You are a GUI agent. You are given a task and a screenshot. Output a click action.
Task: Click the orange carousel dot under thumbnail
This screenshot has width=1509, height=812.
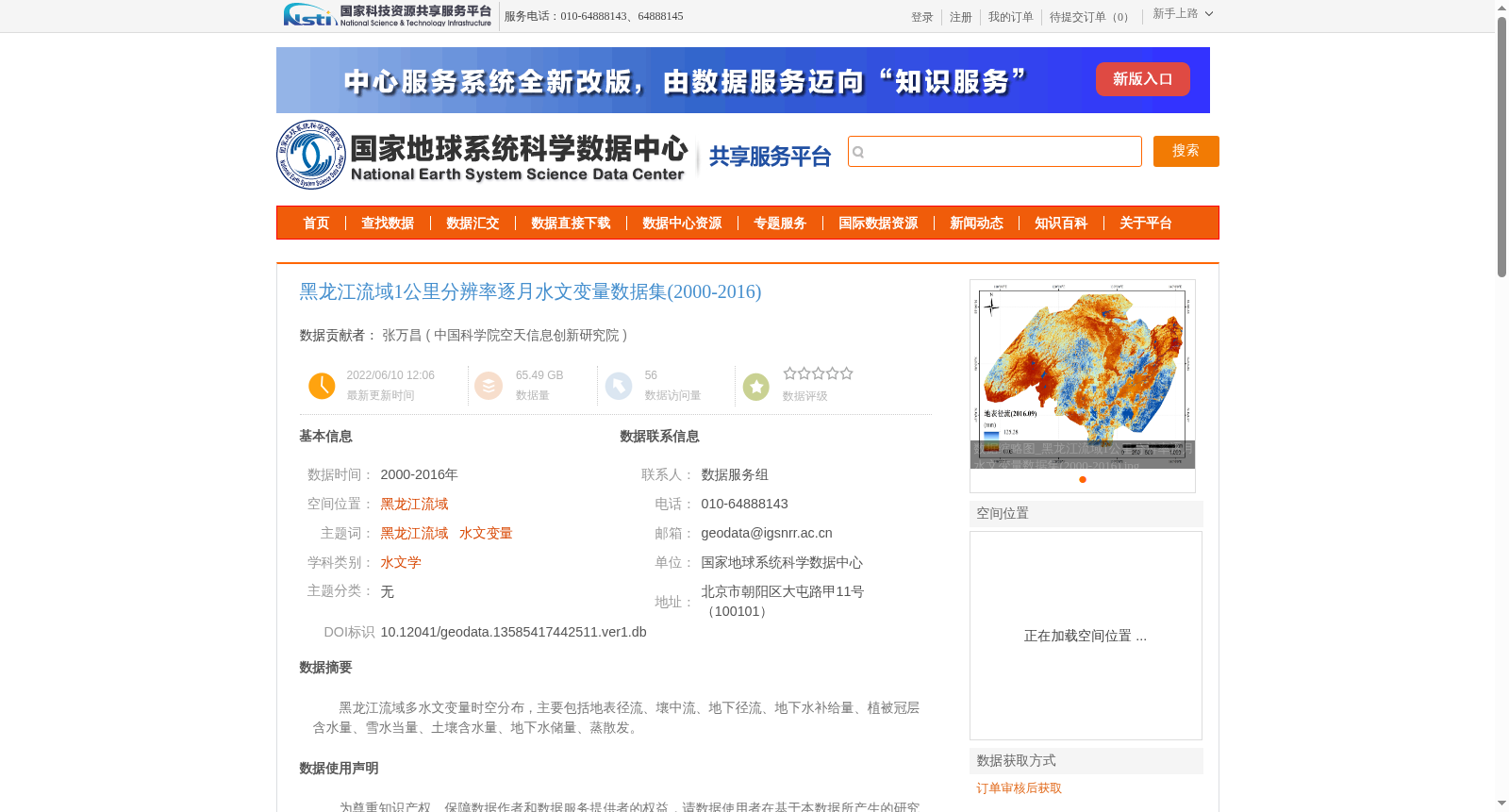point(1083,479)
